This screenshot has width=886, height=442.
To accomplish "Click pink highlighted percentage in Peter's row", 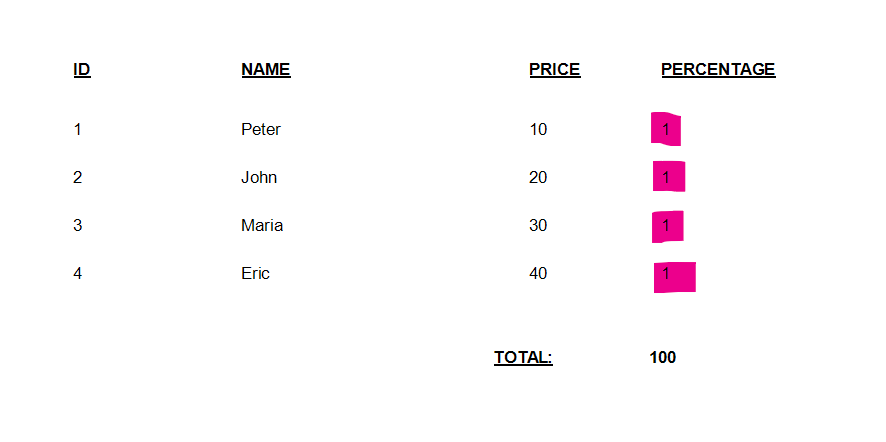I will coord(666,129).
